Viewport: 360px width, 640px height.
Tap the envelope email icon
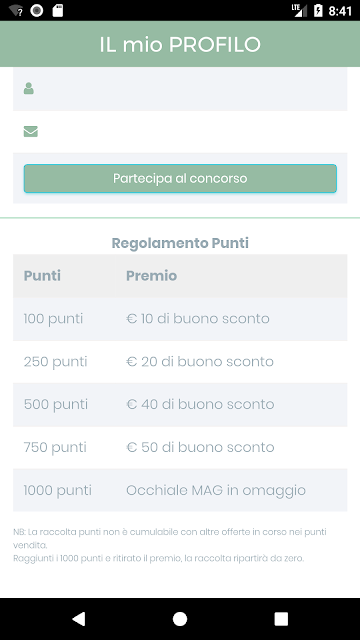click(x=31, y=131)
